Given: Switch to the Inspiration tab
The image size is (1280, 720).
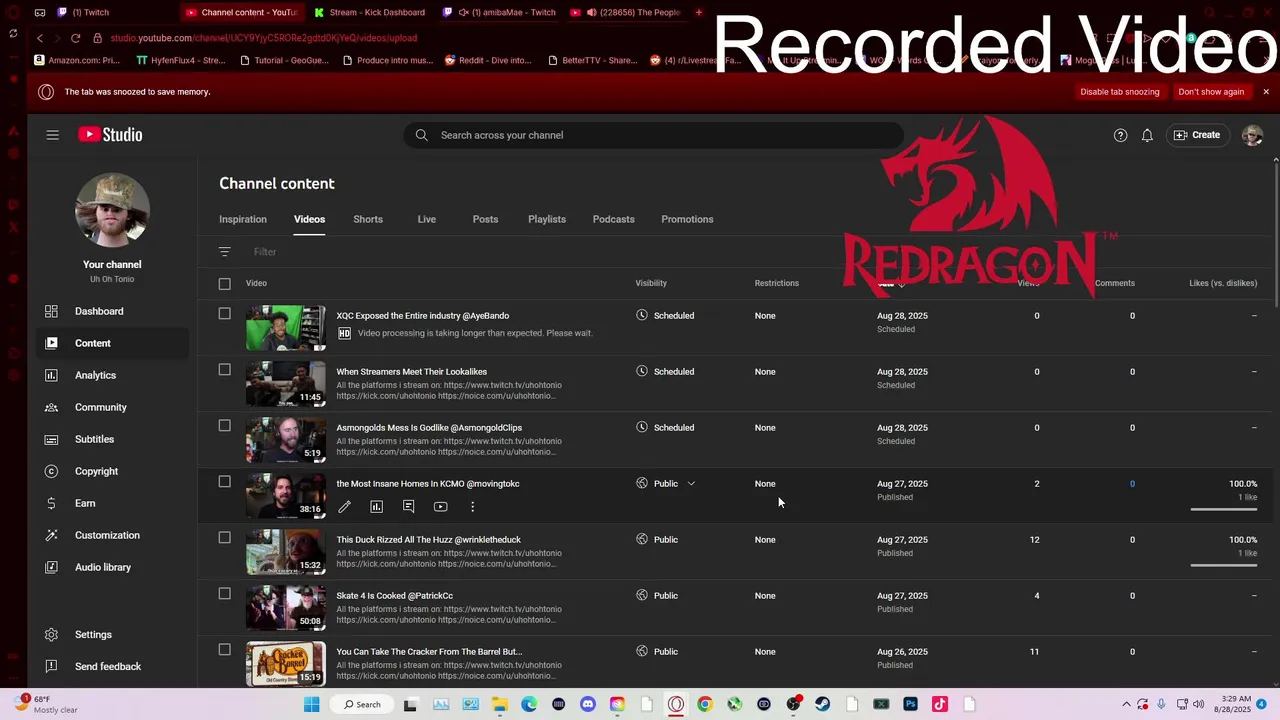Looking at the screenshot, I should [243, 219].
